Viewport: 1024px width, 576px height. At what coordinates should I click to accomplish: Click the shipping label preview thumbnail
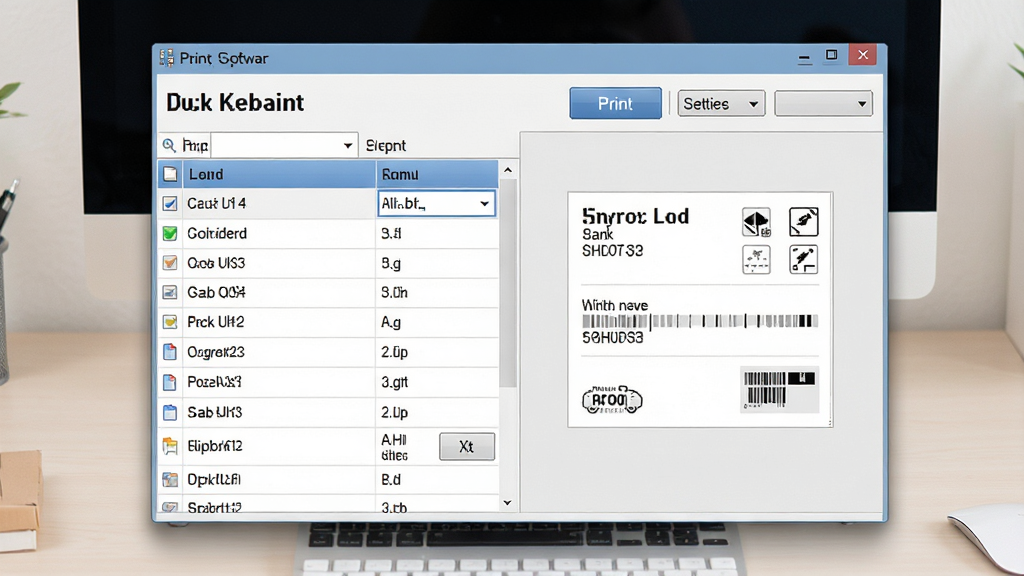[x=700, y=310]
